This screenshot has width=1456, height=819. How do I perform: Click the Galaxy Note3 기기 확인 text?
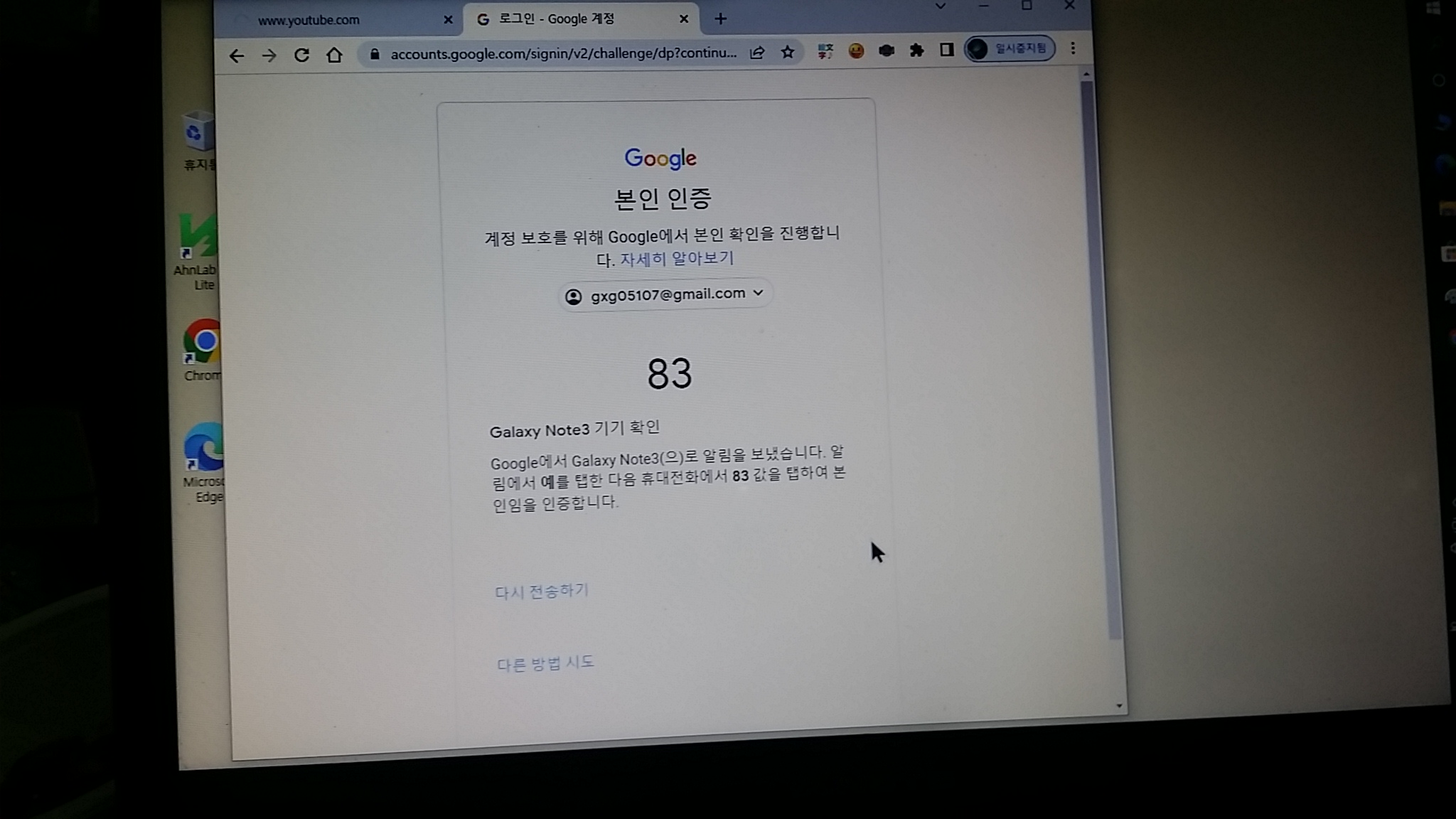click(574, 429)
